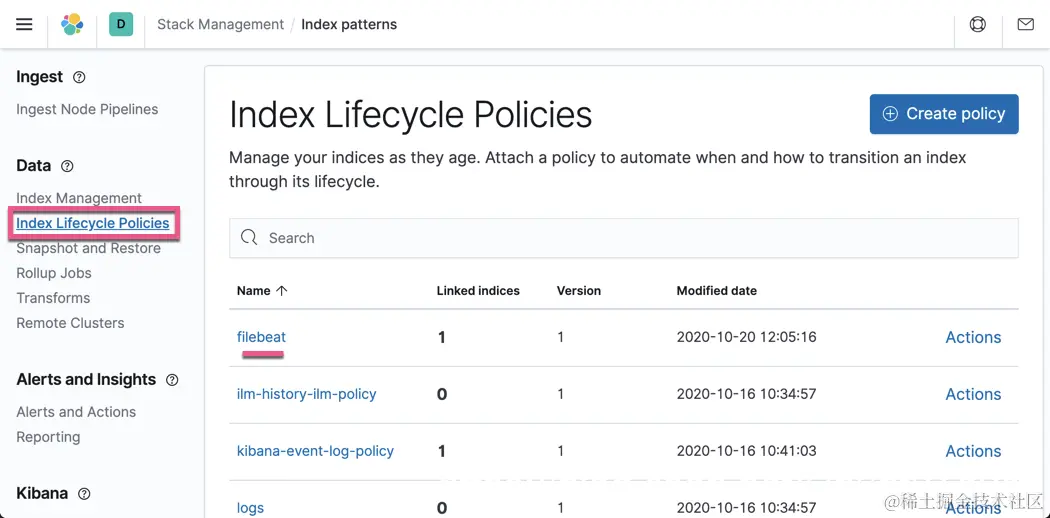
Task: Click Alerts and Insights help icon
Action: [172, 380]
